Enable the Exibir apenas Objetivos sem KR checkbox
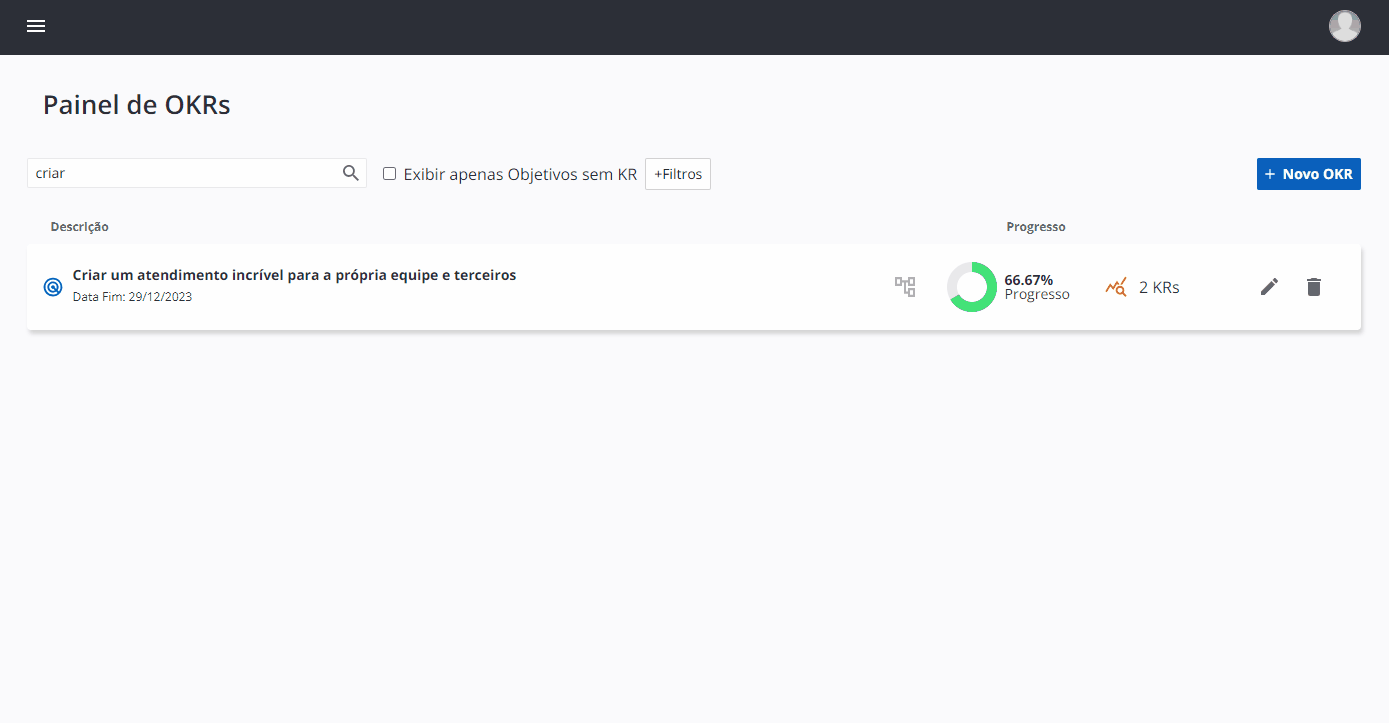 [390, 173]
